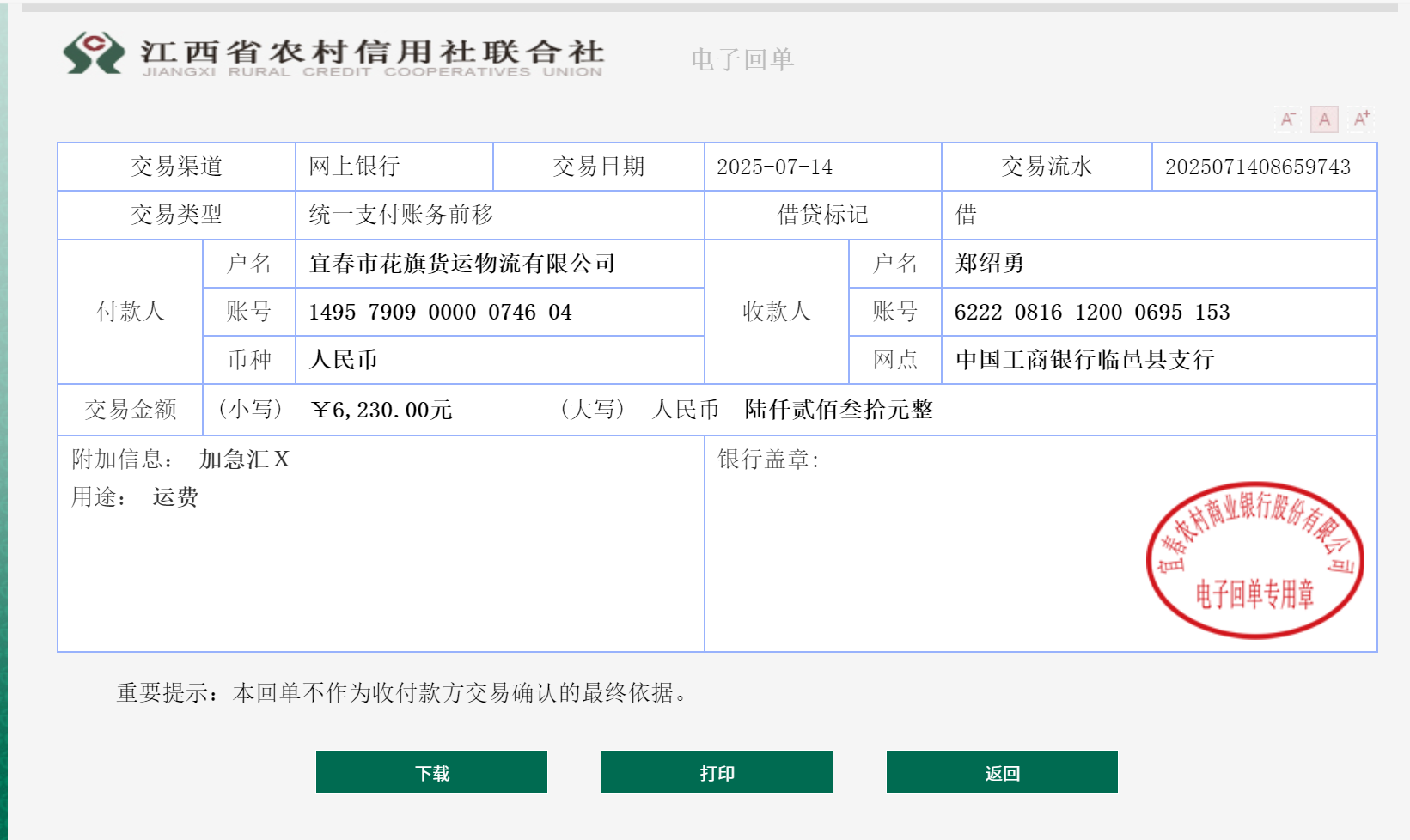
Task: Click the 交易日期 label cell
Action: tap(599, 167)
